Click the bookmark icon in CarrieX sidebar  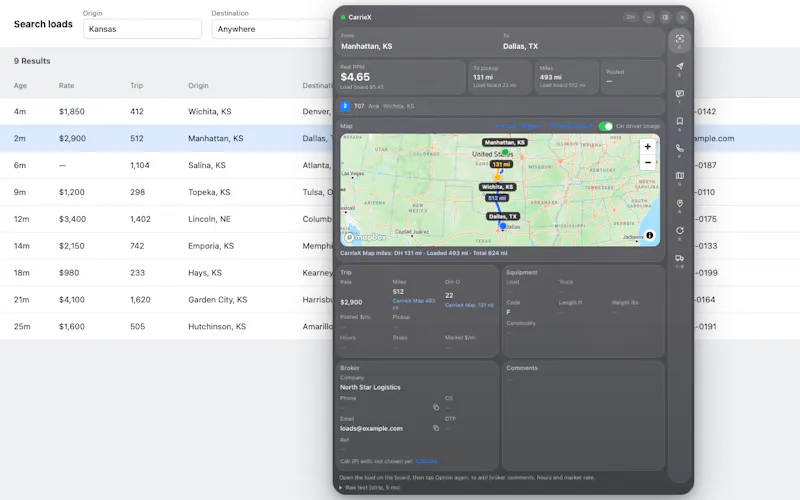click(x=680, y=121)
